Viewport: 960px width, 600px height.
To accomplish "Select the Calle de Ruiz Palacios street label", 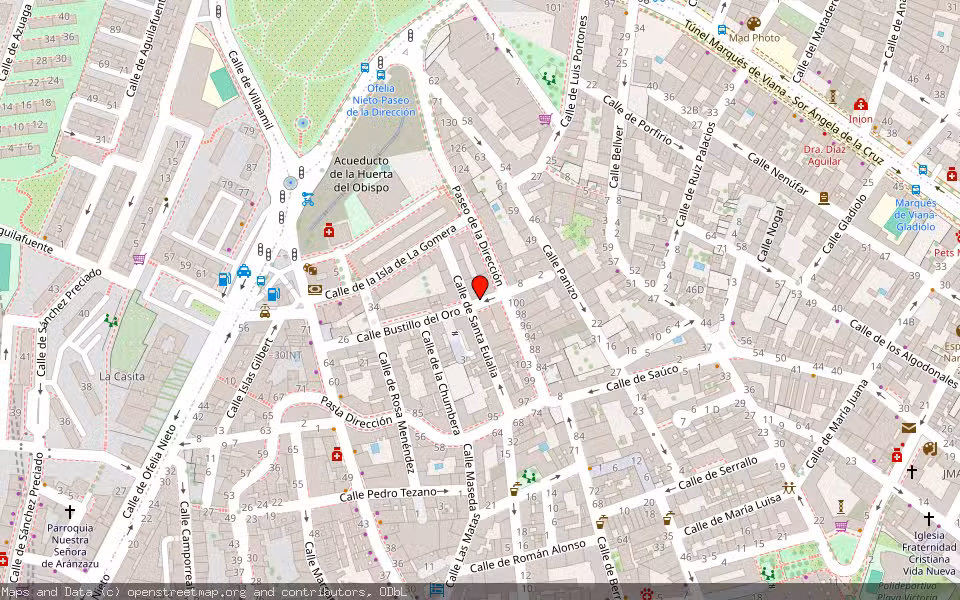I will coord(696,174).
